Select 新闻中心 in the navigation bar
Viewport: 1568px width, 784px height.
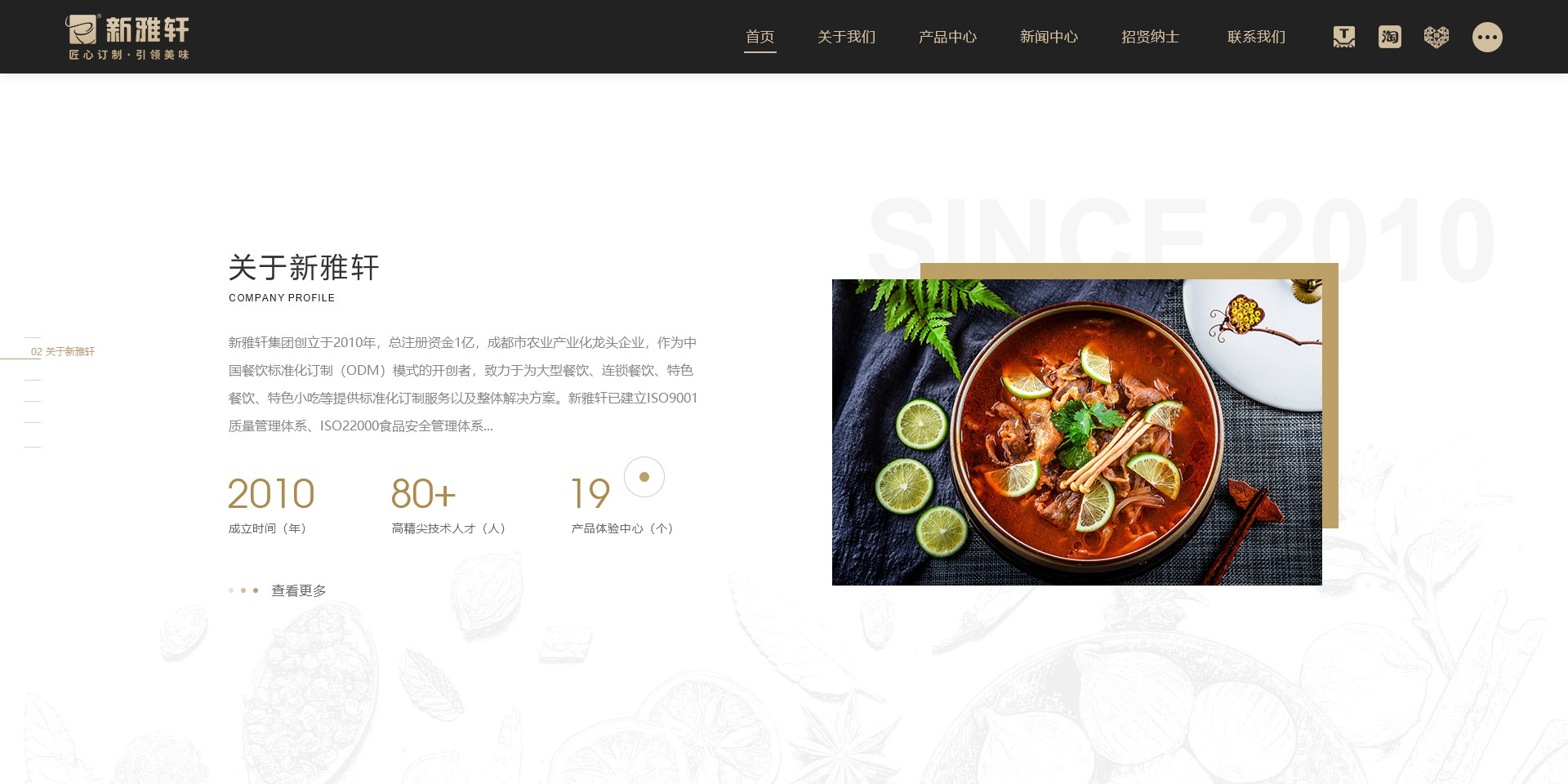[1049, 37]
